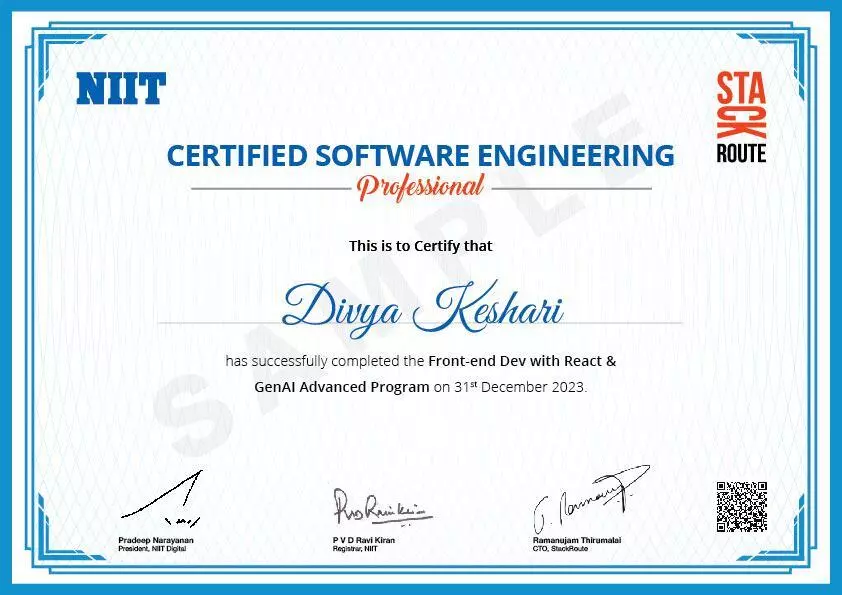842x595 pixels.
Task: Click the QR code on the certificate
Action: [742, 507]
